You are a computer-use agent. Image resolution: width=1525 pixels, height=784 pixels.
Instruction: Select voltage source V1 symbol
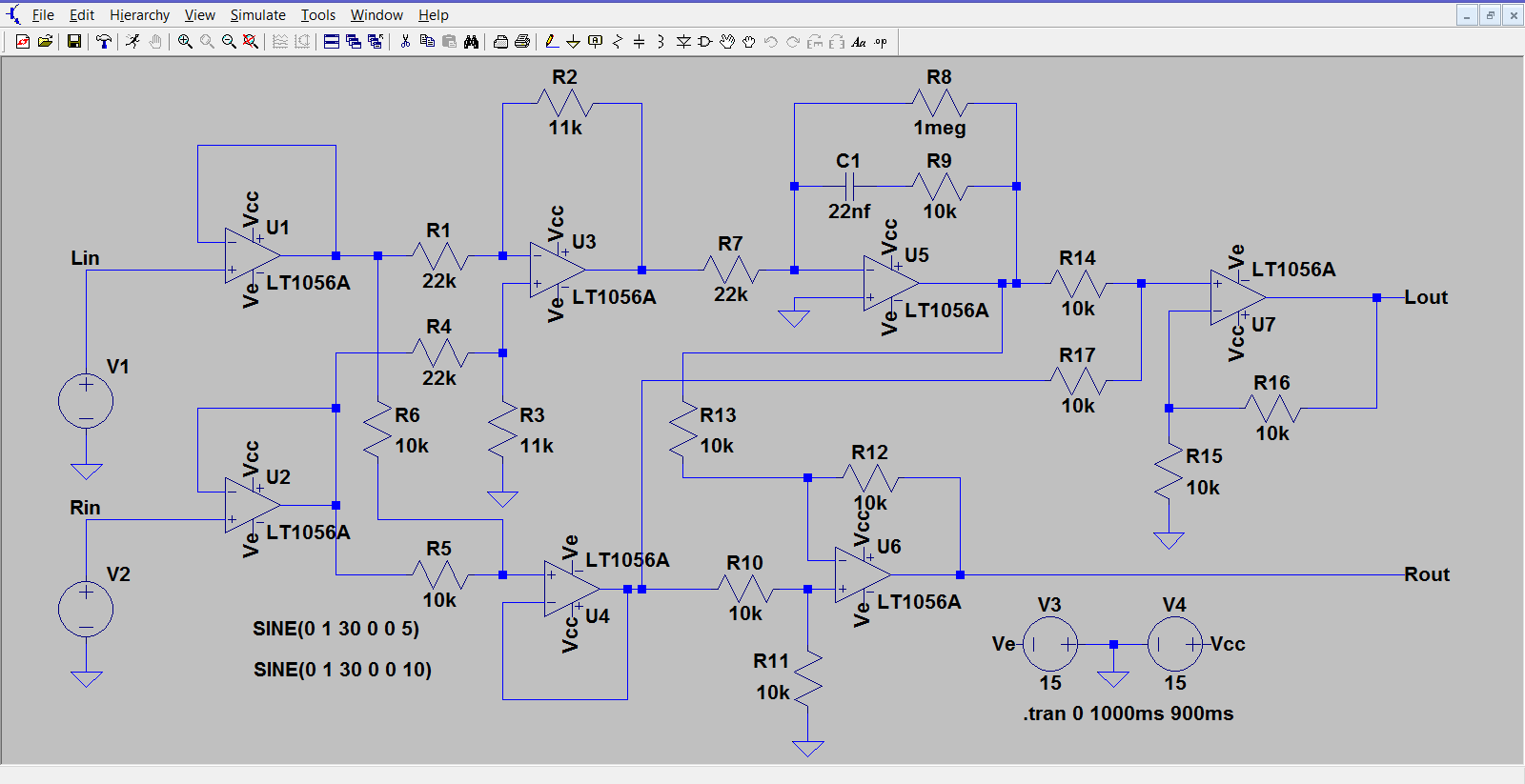coord(86,401)
